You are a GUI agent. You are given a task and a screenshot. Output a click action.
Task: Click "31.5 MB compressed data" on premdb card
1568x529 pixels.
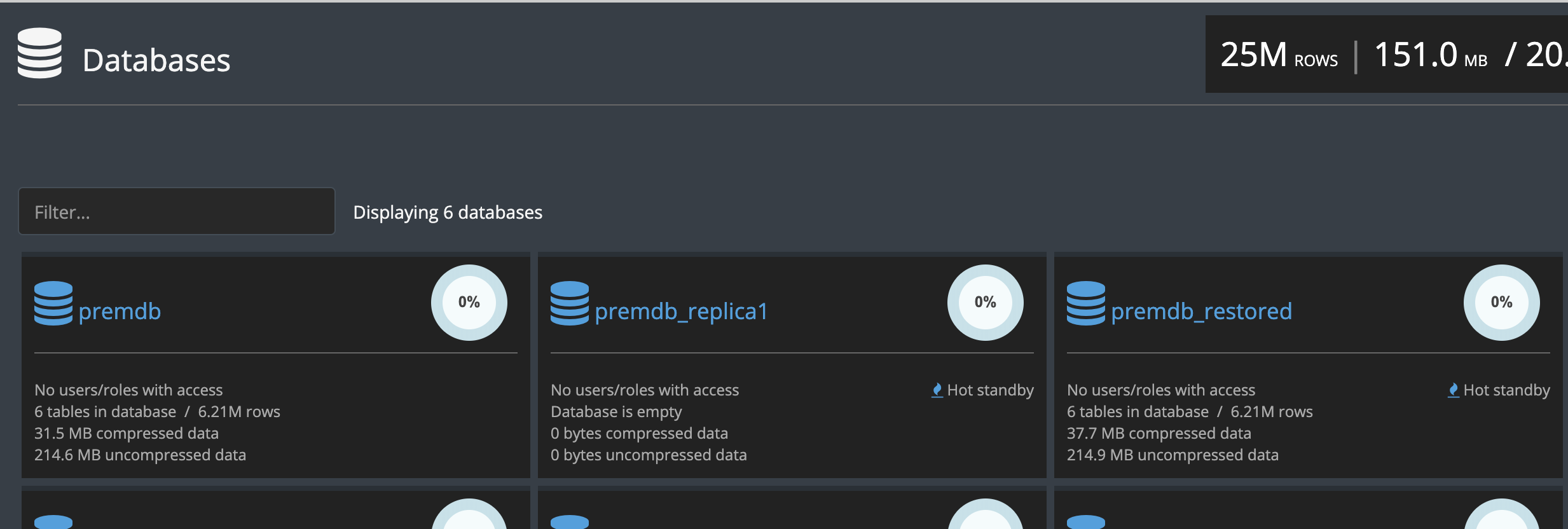click(127, 434)
